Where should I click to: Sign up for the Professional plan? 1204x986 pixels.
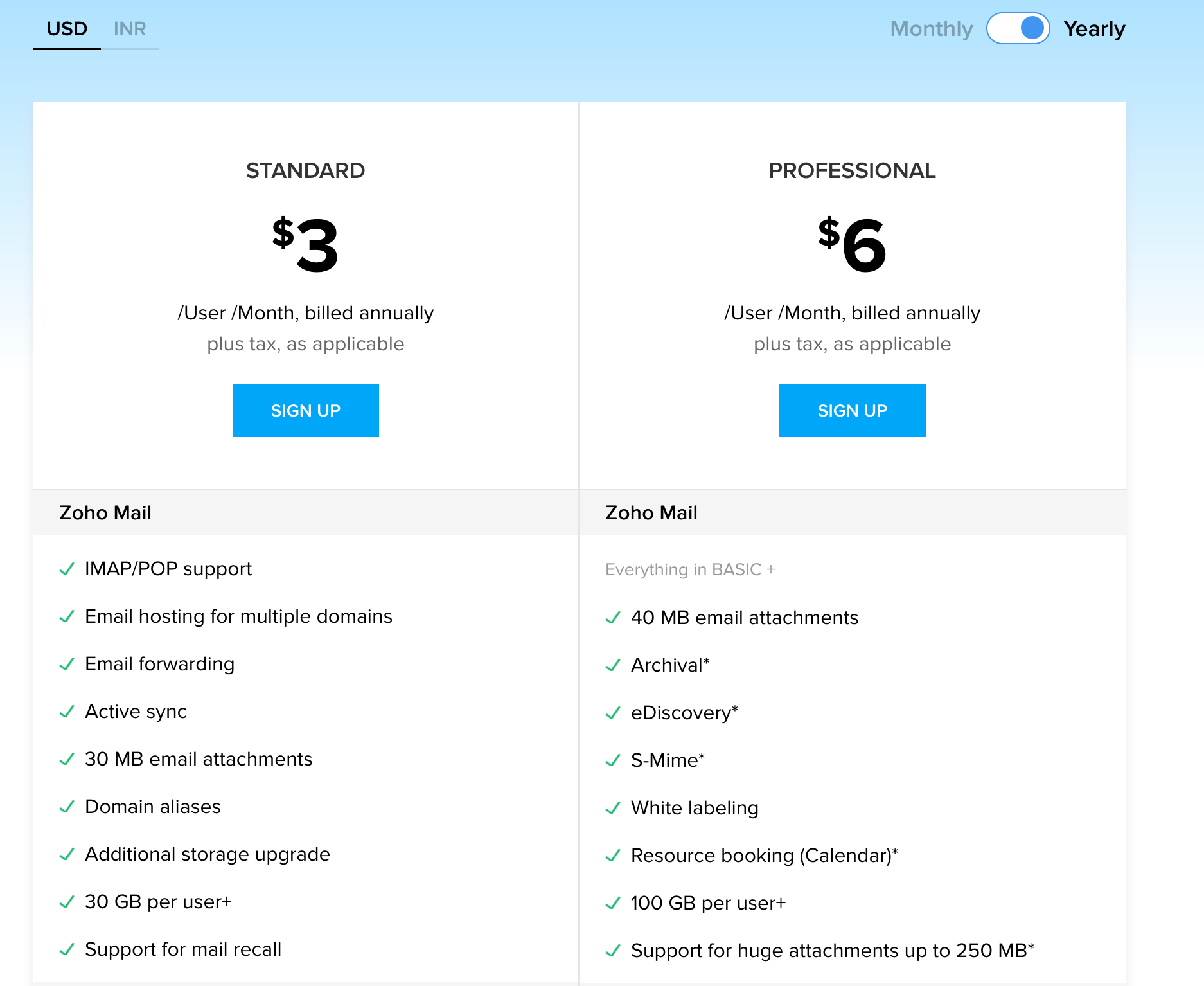[x=852, y=411]
